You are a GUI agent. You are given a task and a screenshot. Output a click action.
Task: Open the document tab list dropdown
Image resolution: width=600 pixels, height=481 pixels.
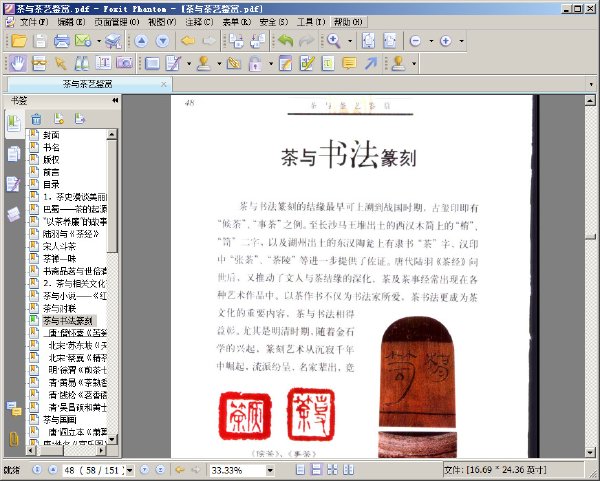pos(591,84)
